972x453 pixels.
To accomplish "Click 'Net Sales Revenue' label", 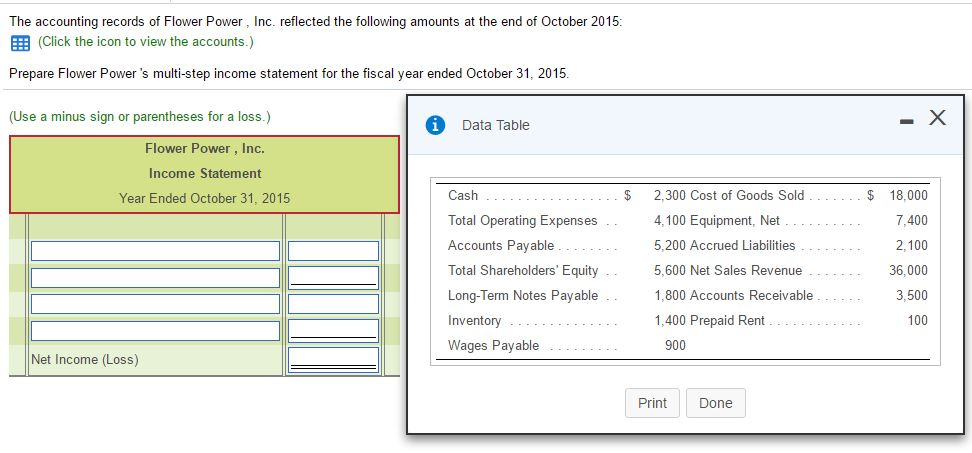I will pos(746,270).
